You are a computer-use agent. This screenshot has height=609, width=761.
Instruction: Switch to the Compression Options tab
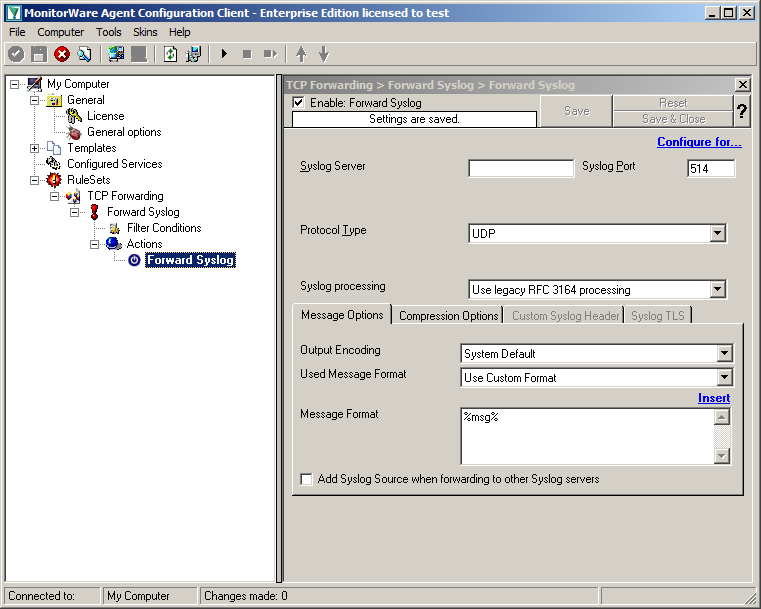448,316
